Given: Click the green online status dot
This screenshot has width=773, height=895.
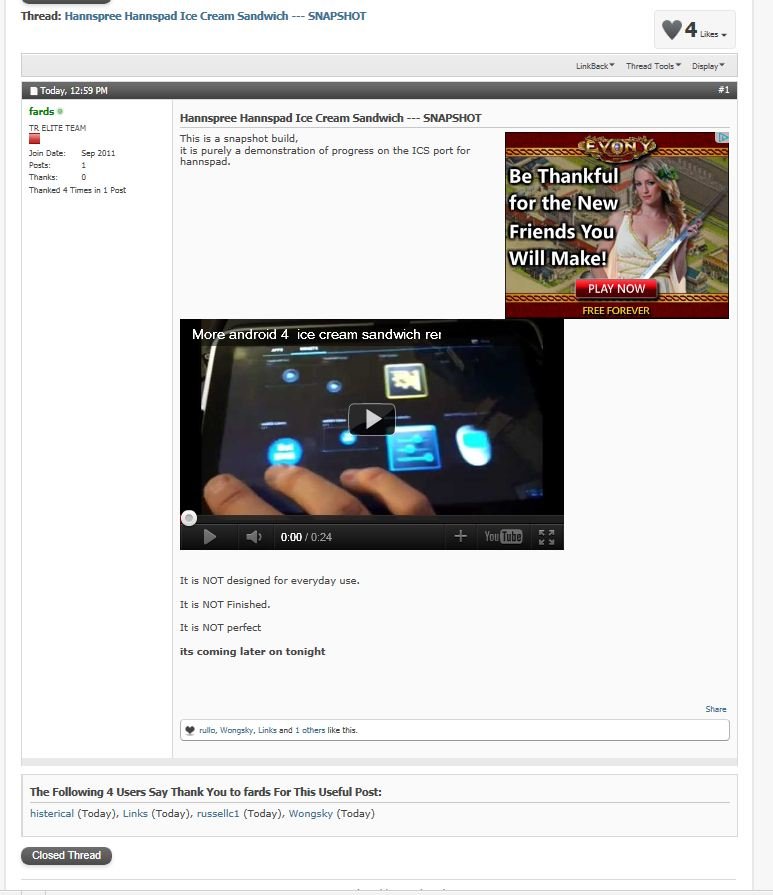Looking at the screenshot, I should click(60, 111).
